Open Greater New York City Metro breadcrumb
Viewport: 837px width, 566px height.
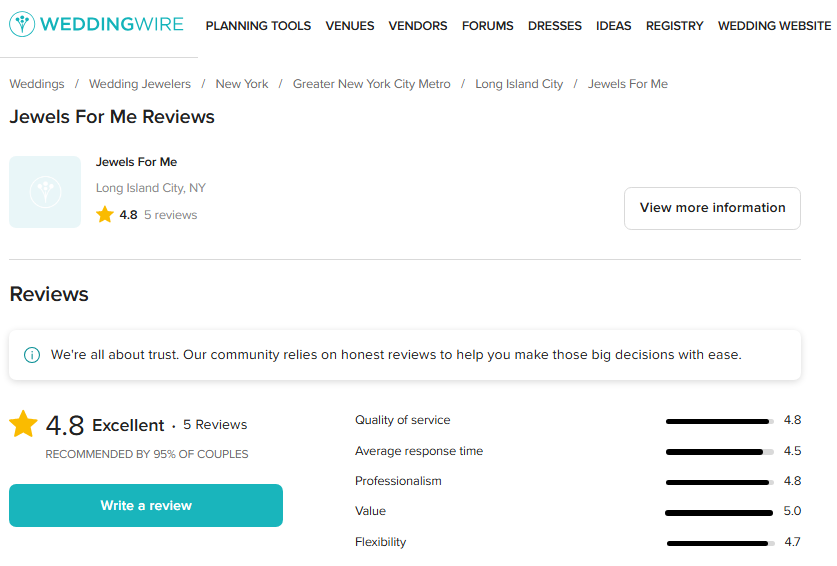point(372,84)
